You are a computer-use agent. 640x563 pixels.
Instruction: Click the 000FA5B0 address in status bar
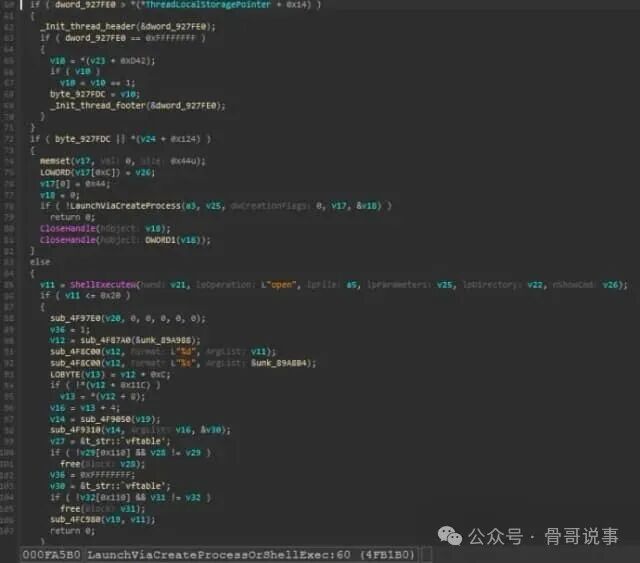pyautogui.click(x=51, y=555)
